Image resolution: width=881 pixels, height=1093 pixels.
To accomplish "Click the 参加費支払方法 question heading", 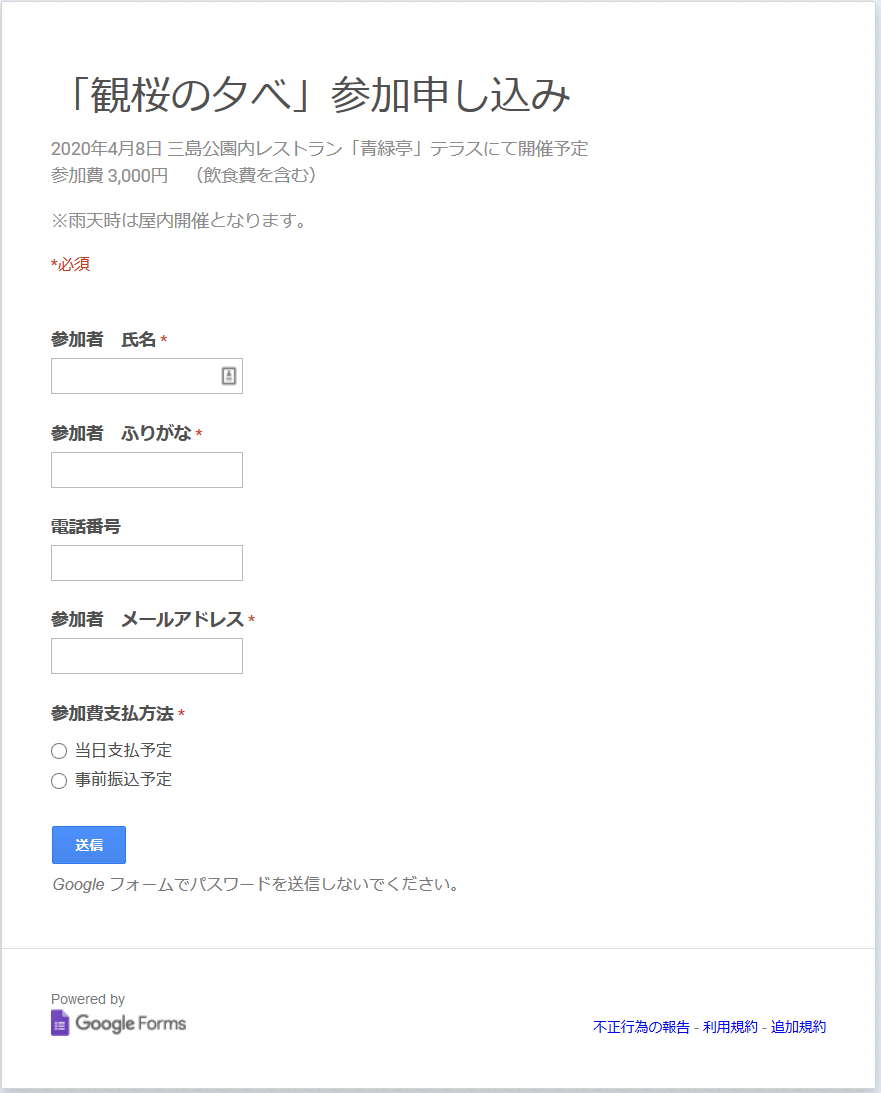I will 112,713.
